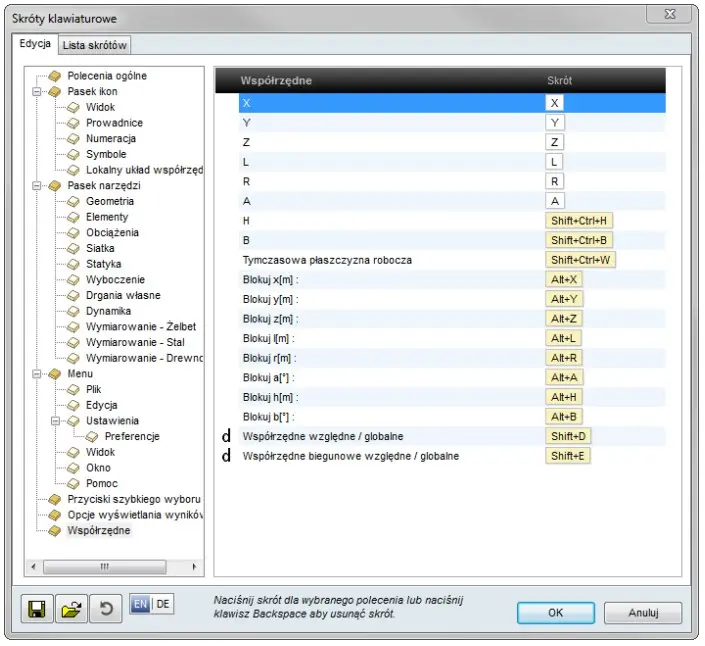Confirm changes with the OK button
The height and width of the screenshot is (646, 705).
pos(556,612)
